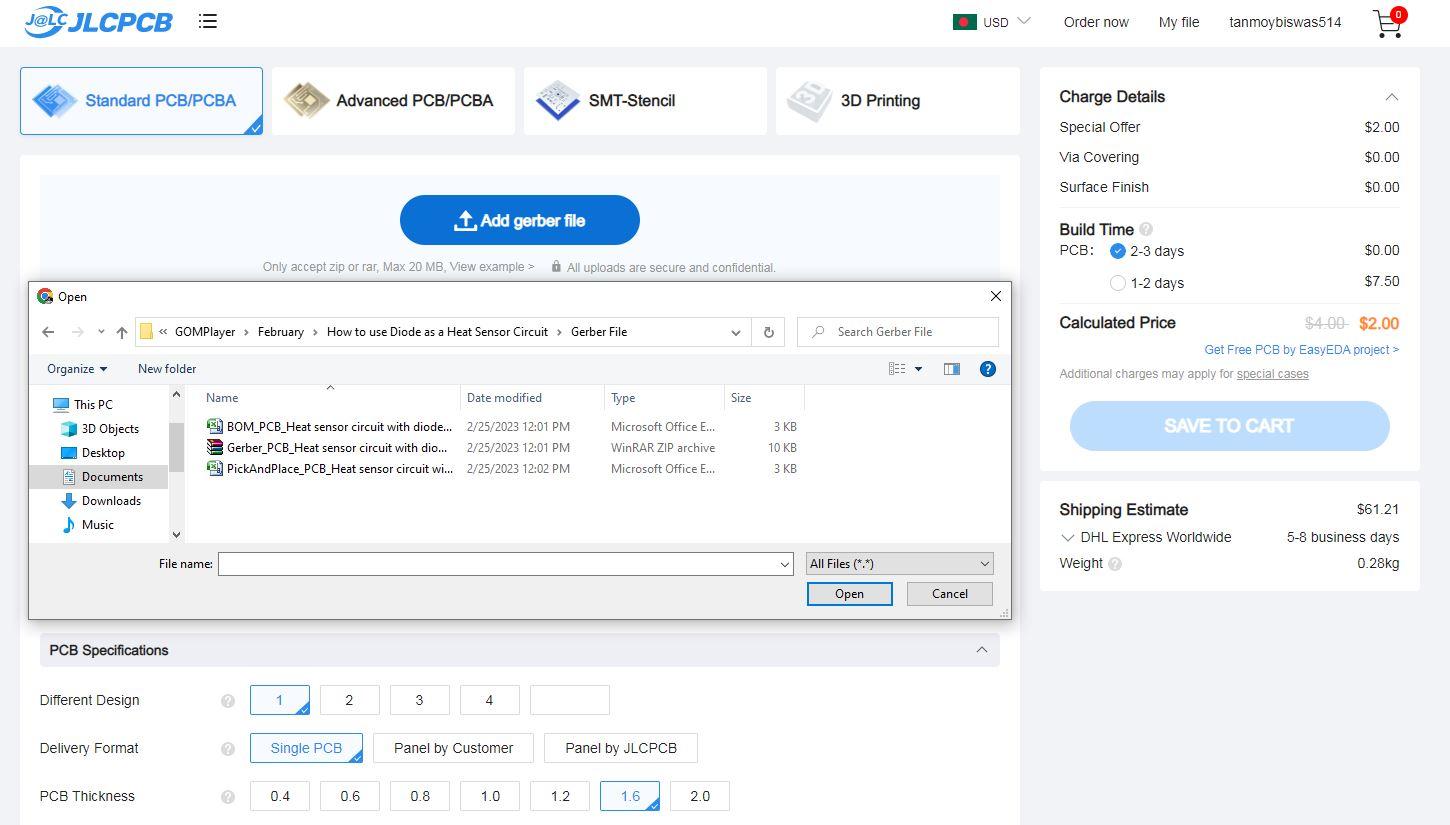Open the Open dialog help icon

988,369
